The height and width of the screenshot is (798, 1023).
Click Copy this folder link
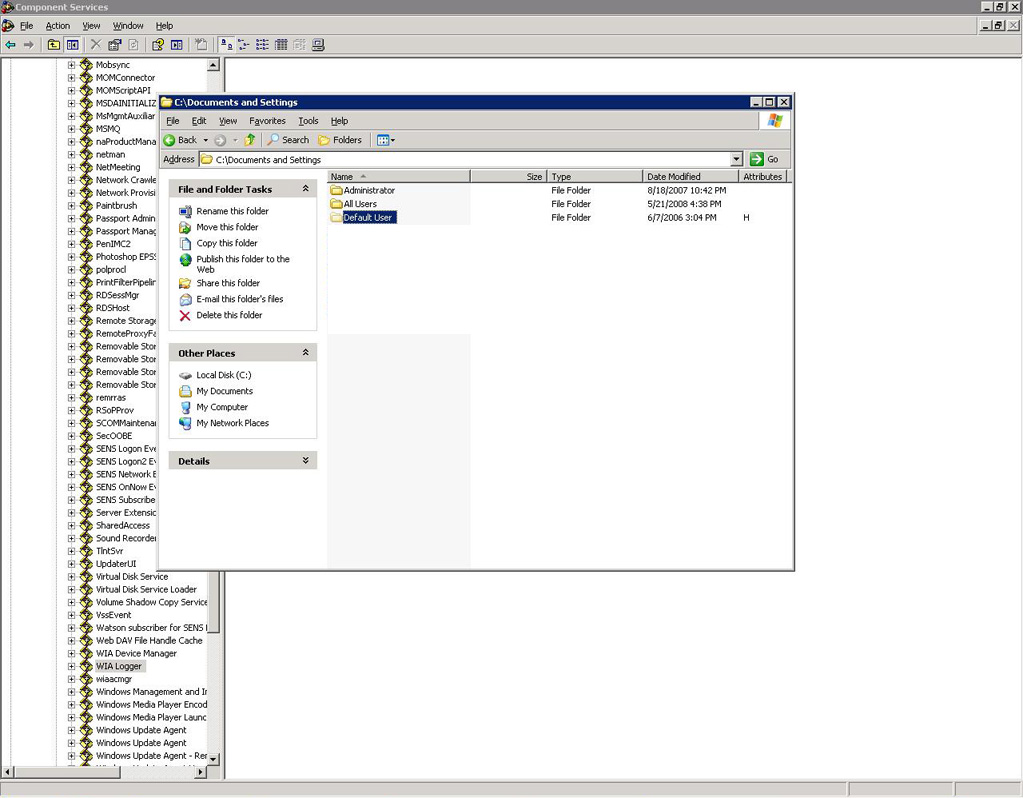coord(227,243)
